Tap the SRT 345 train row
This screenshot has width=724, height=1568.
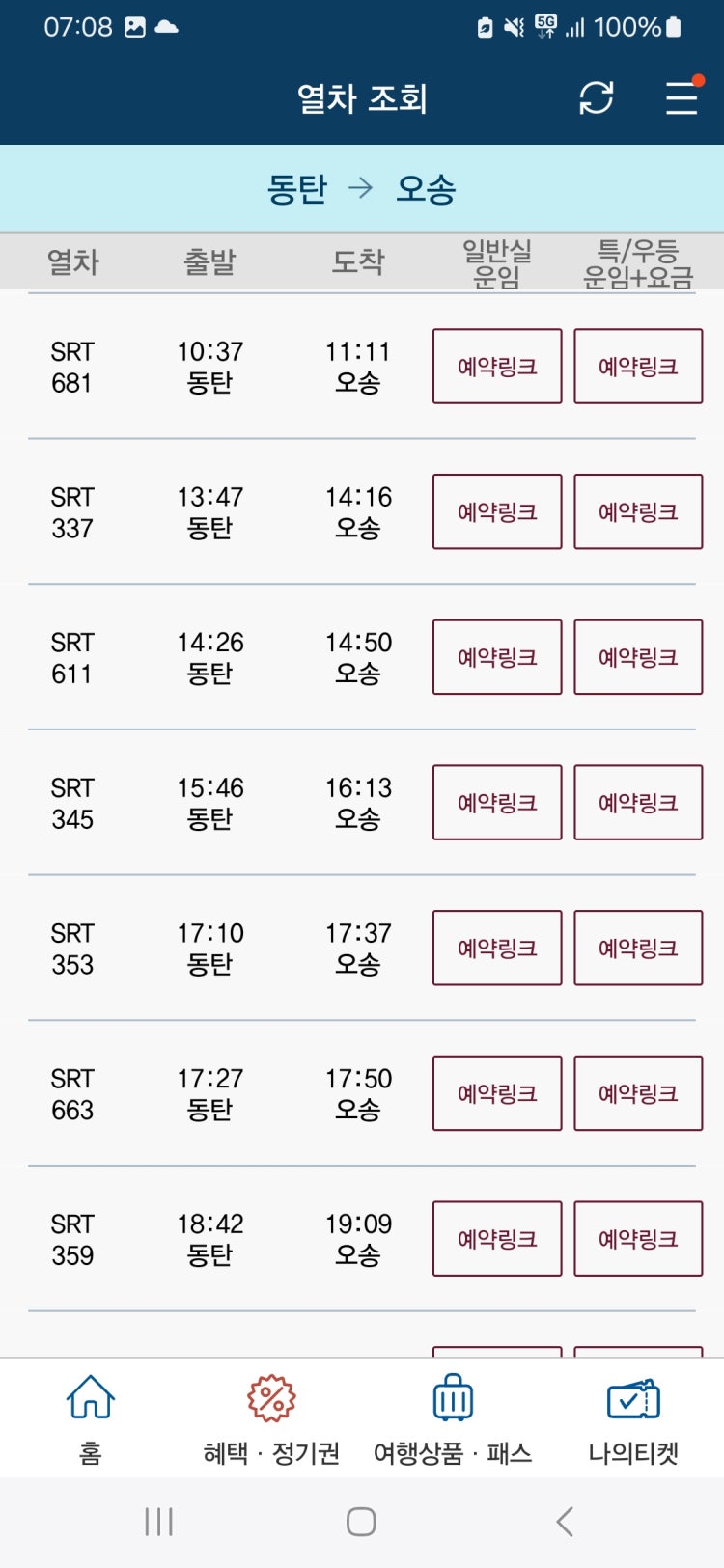pos(362,803)
